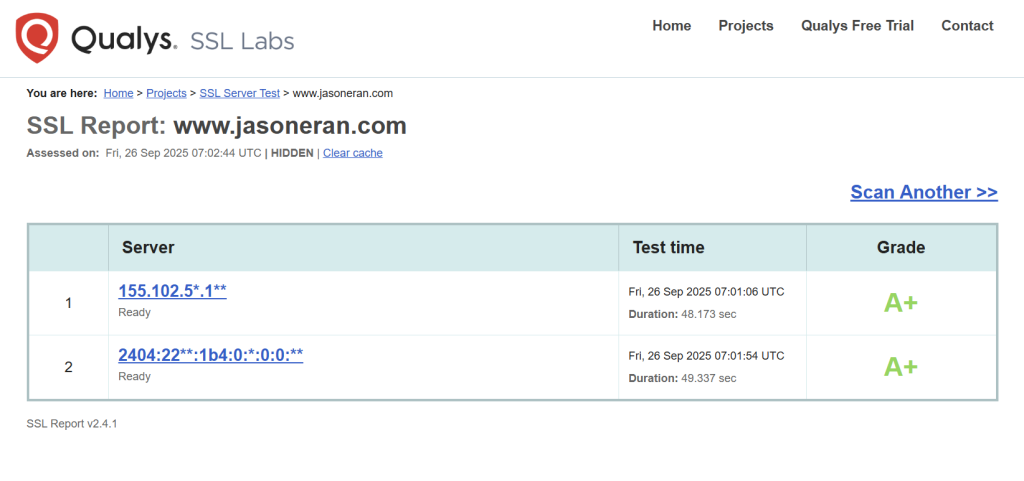Click the Clear cache link

pyautogui.click(x=353, y=153)
